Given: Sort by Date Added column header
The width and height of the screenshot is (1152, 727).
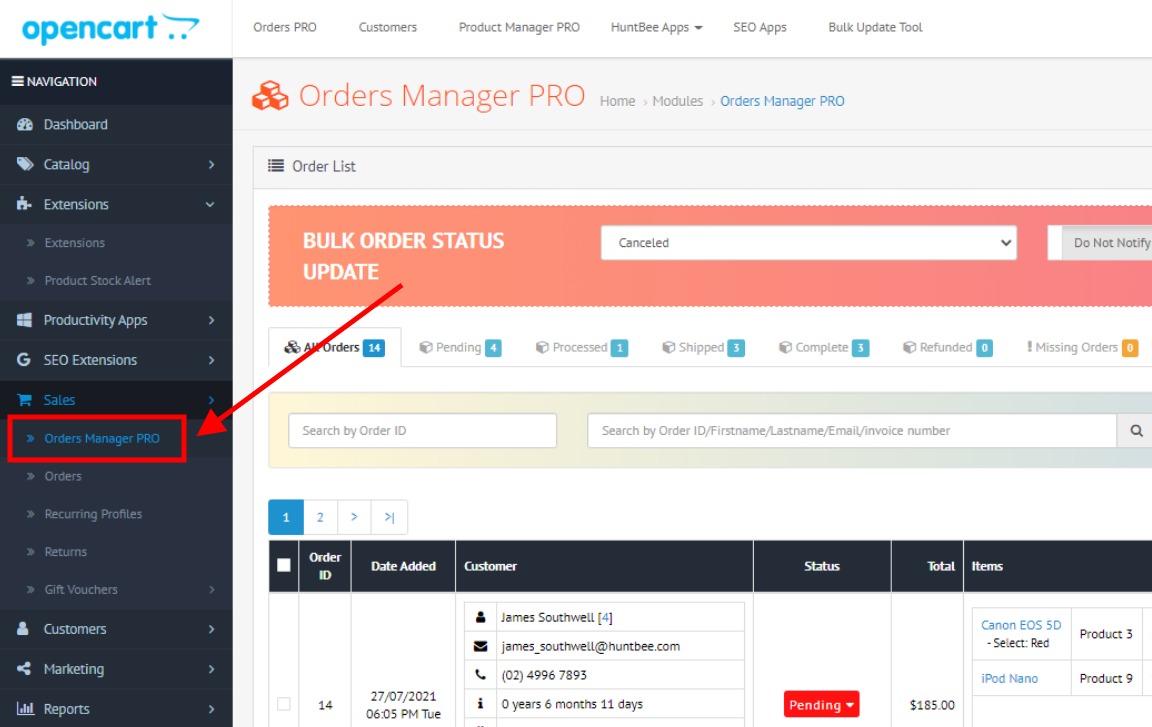Looking at the screenshot, I should point(403,566).
